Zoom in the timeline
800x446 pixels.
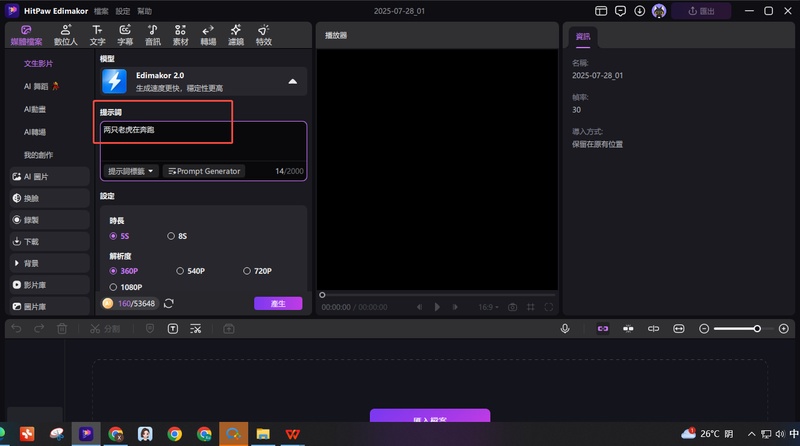(x=784, y=329)
